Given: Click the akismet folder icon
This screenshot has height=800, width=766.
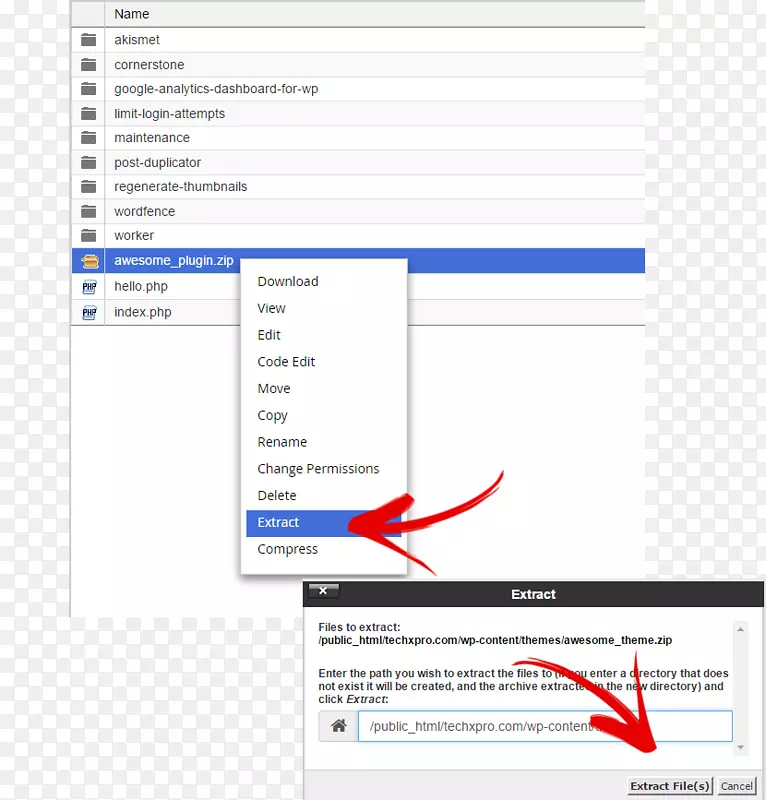Looking at the screenshot, I should [88, 40].
